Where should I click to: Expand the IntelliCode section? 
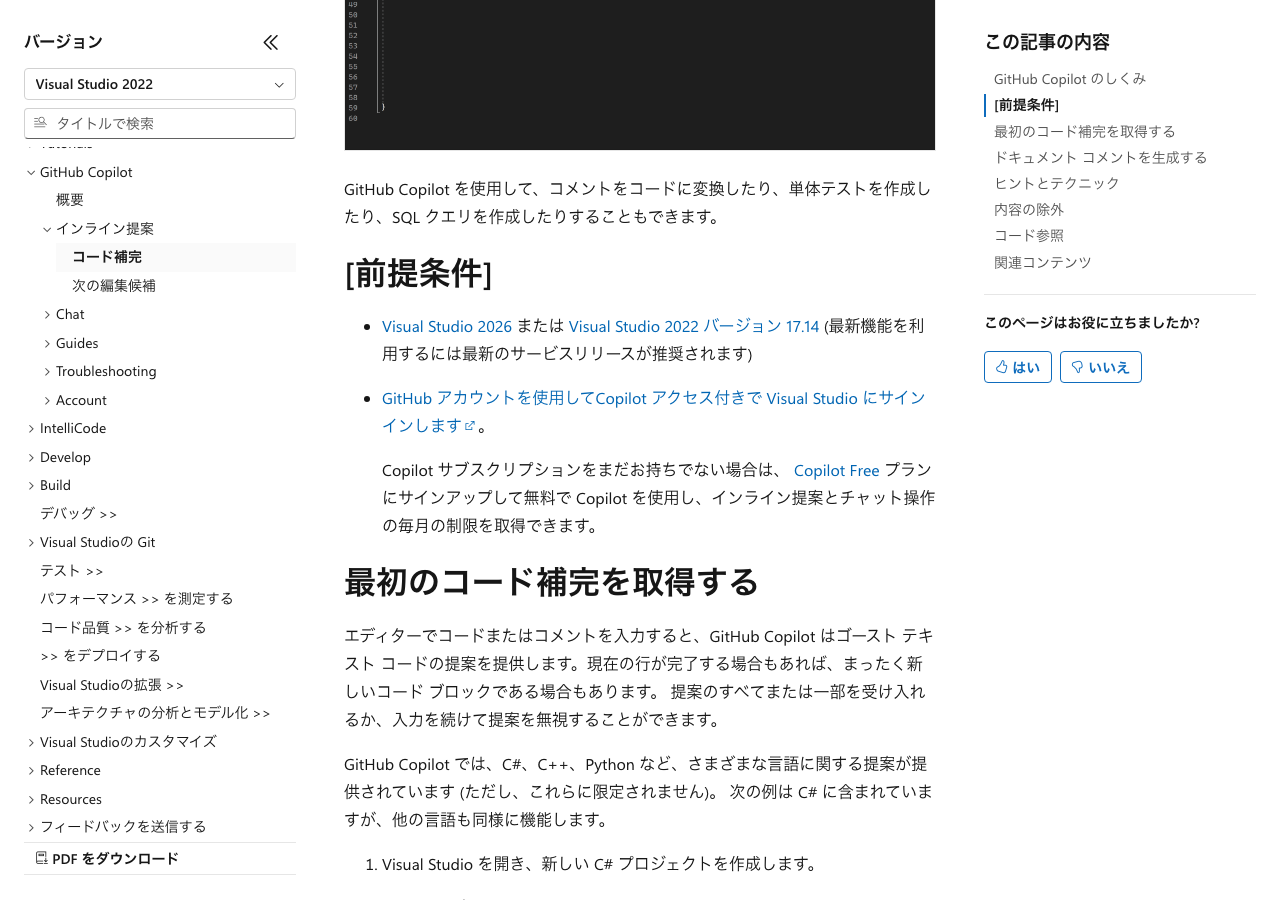[31, 428]
